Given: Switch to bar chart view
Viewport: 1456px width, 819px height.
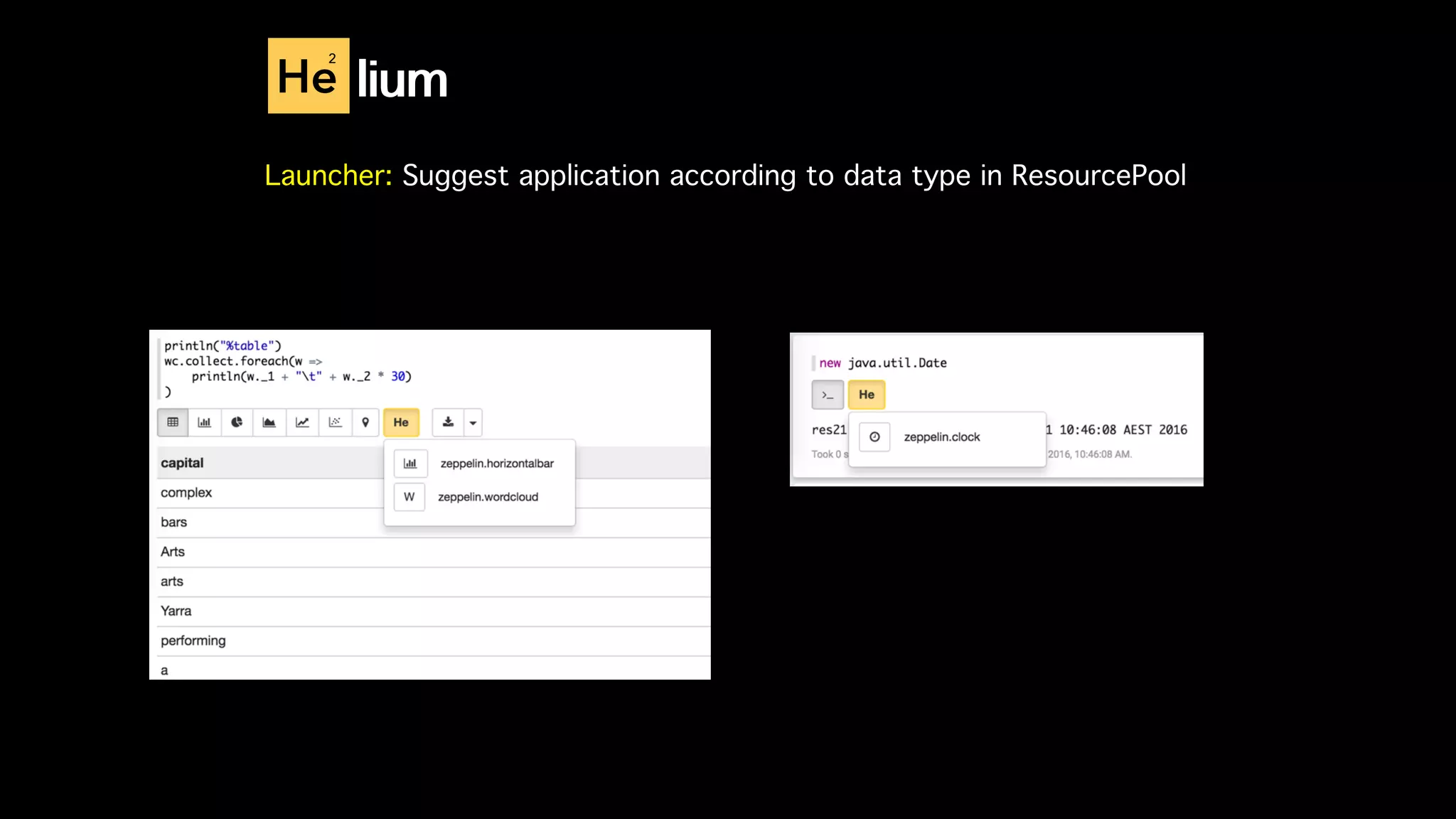Looking at the screenshot, I should click(205, 422).
